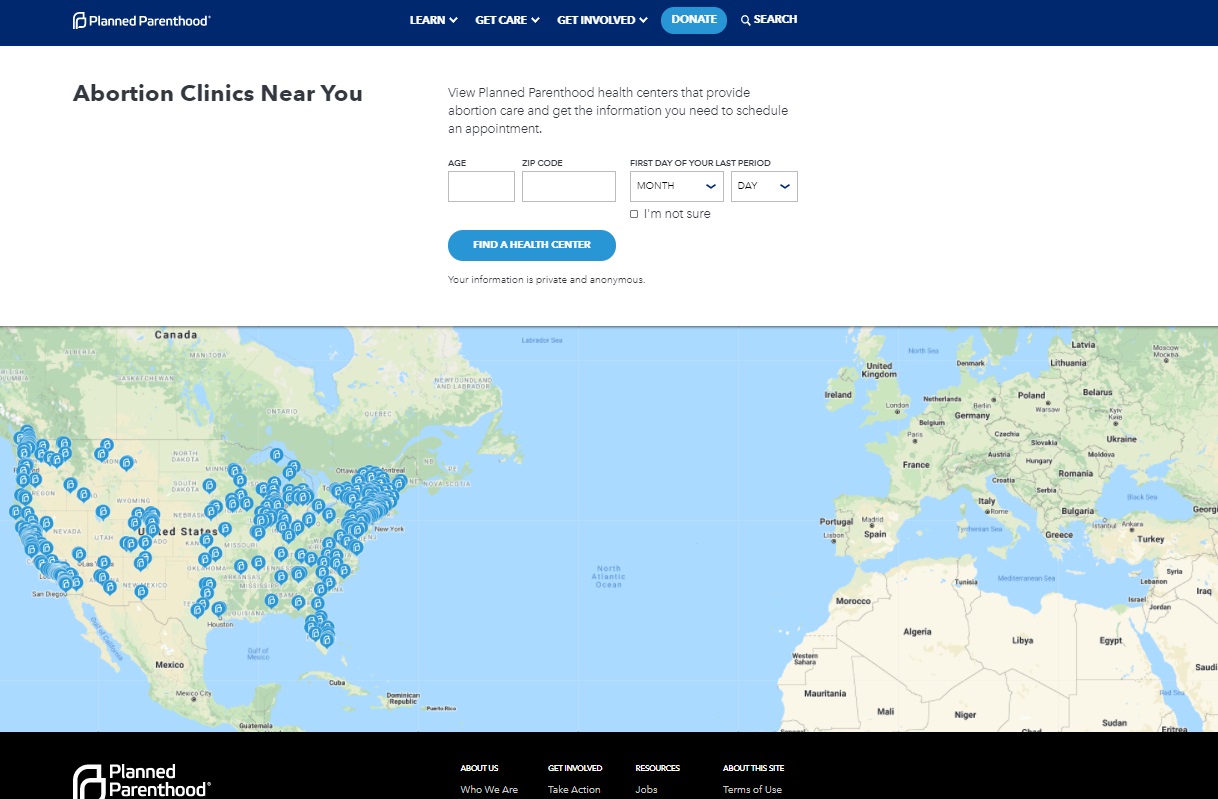Select the map pin in Utah
The height and width of the screenshot is (799, 1218).
103,512
